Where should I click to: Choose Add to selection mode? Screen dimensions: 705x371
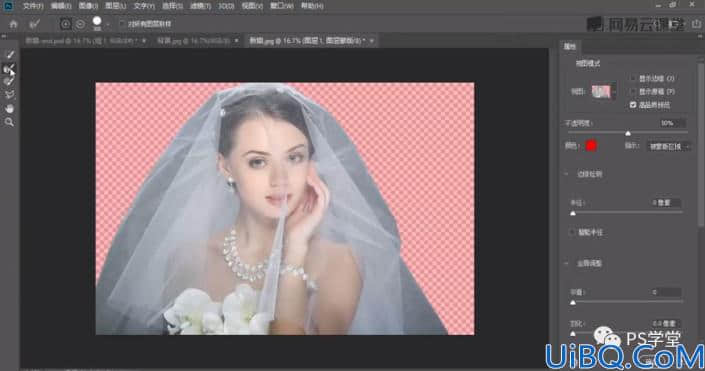tap(66, 24)
